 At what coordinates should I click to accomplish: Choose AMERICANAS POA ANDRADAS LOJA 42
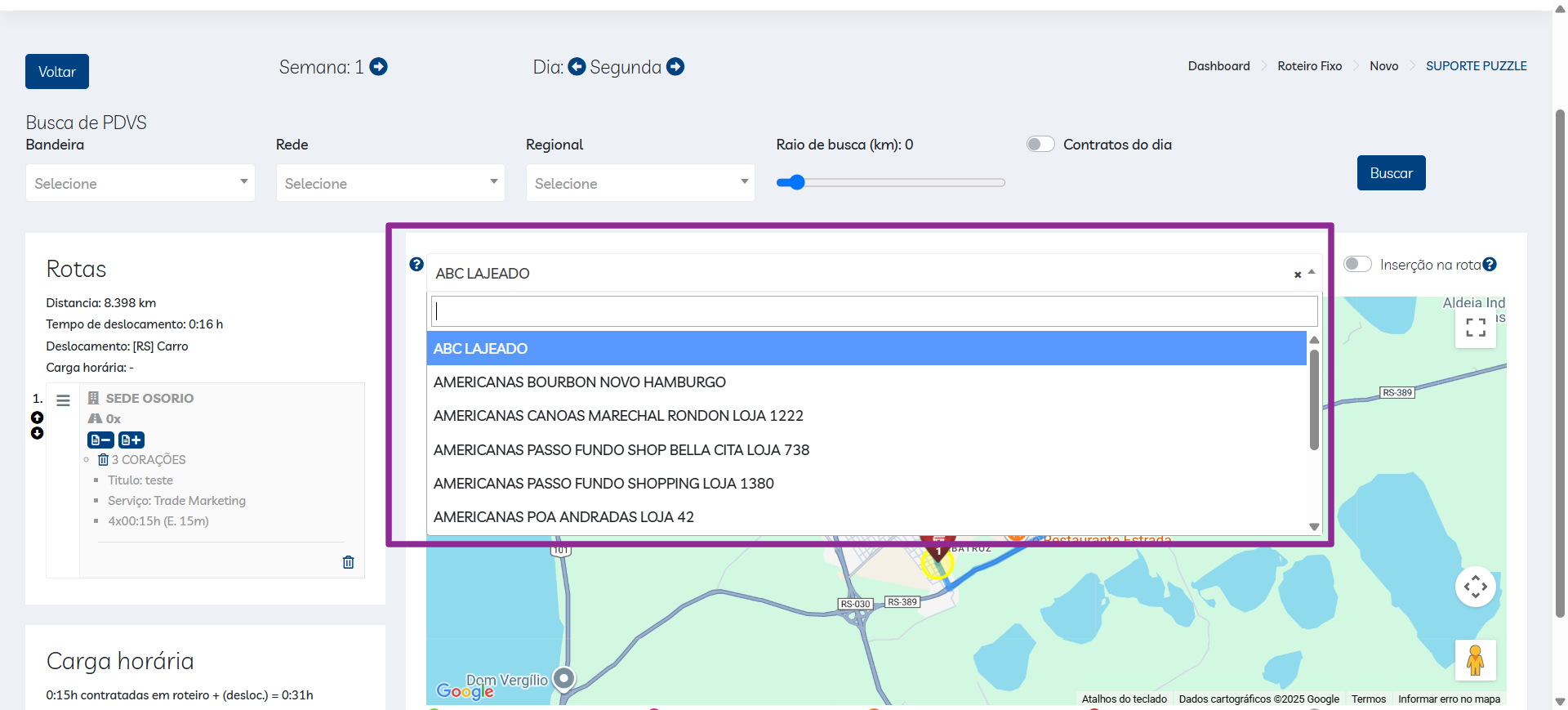click(563, 517)
